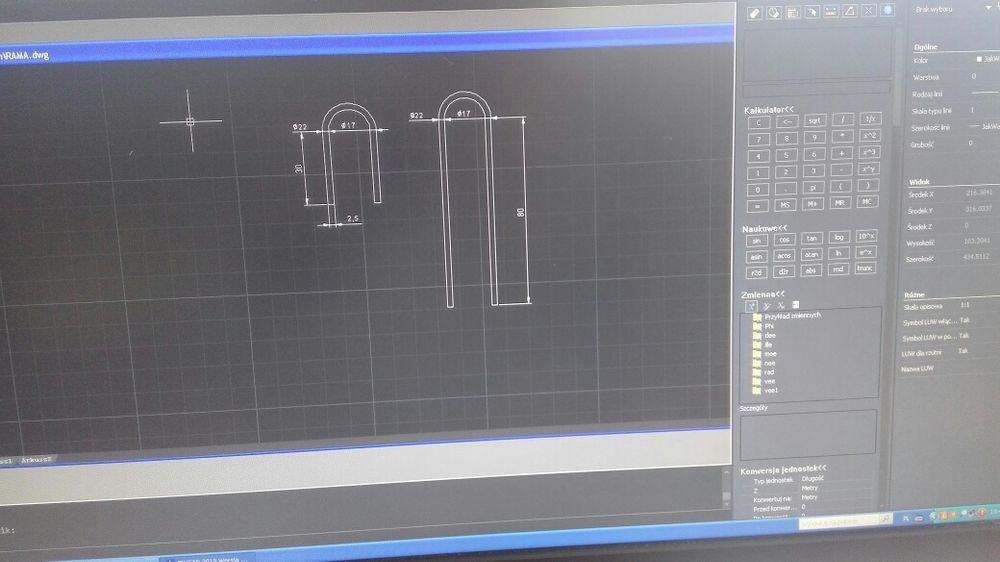Click the sin function button
This screenshot has height=562, width=1000.
point(756,241)
